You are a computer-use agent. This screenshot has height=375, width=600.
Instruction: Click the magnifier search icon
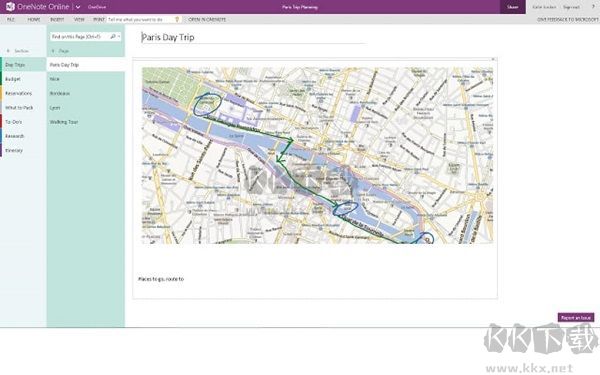pos(113,36)
